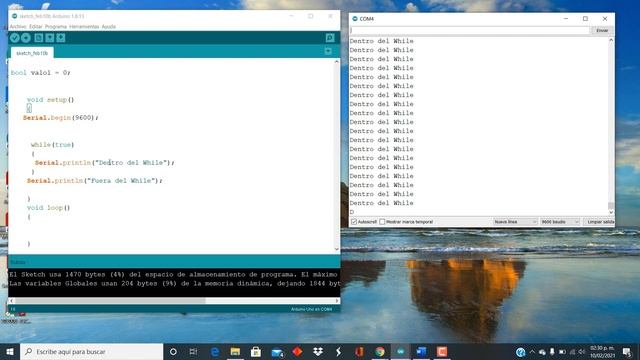Click the console horizontal scrollbar thumb
Image resolution: width=640 pixels, height=360 pixels.
coord(110,301)
